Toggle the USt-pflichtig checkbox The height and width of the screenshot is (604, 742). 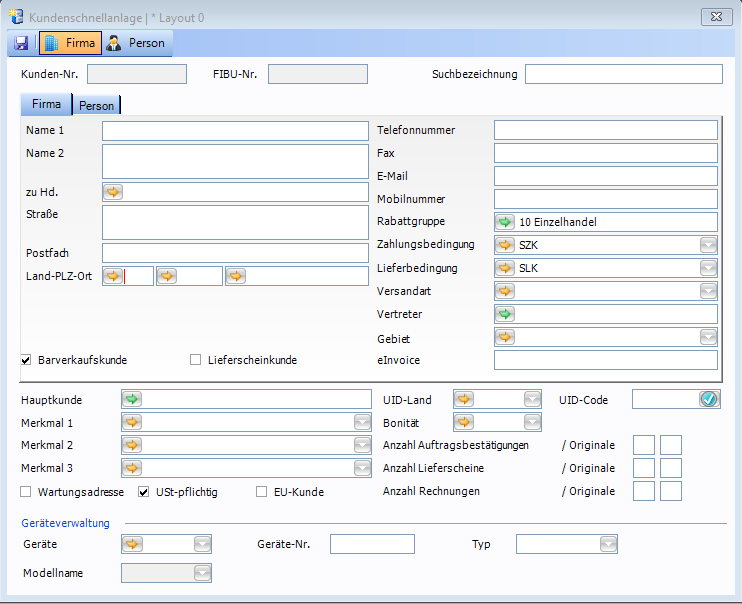click(144, 492)
